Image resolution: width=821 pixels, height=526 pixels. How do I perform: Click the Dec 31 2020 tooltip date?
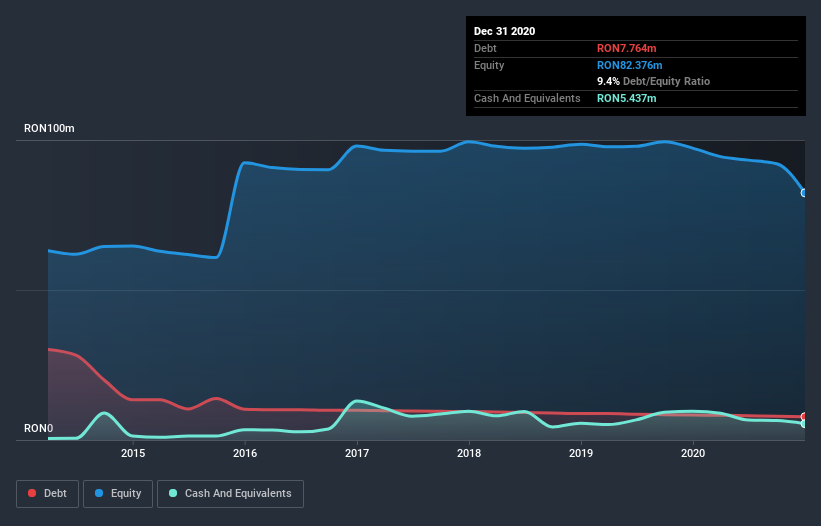tap(504, 31)
